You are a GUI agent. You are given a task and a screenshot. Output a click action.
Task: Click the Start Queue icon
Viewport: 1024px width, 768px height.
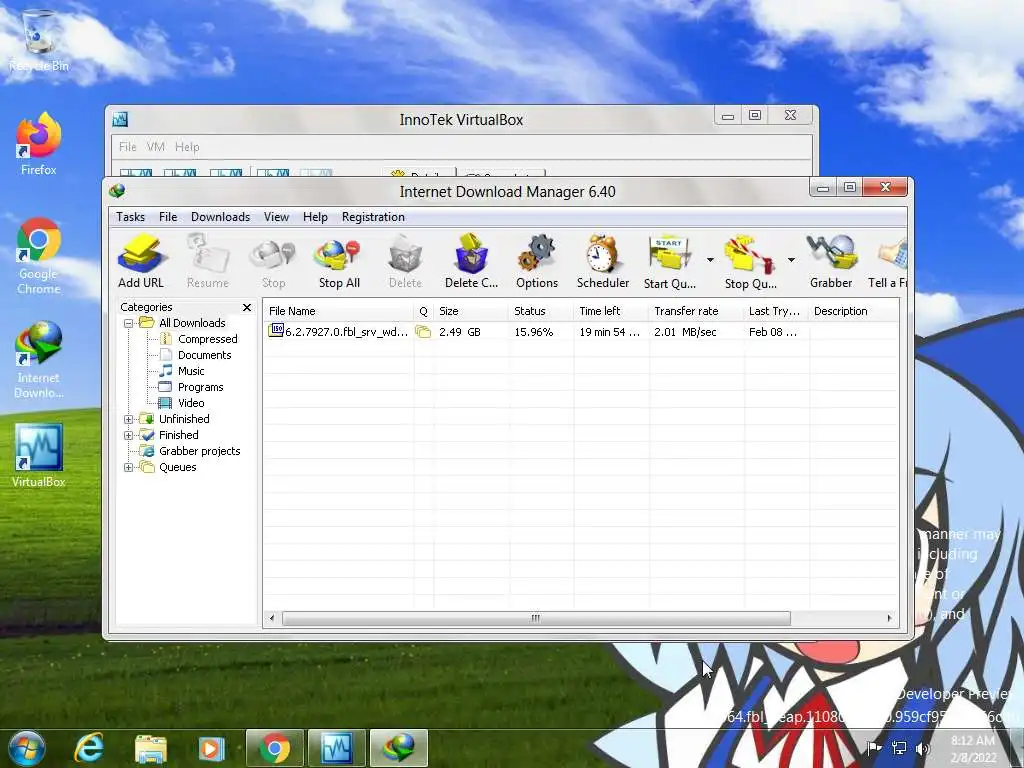coord(669,262)
